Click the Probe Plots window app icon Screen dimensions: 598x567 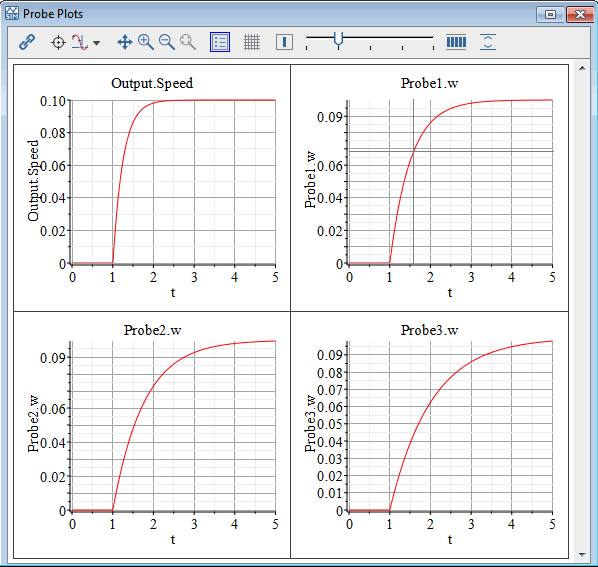click(x=12, y=13)
